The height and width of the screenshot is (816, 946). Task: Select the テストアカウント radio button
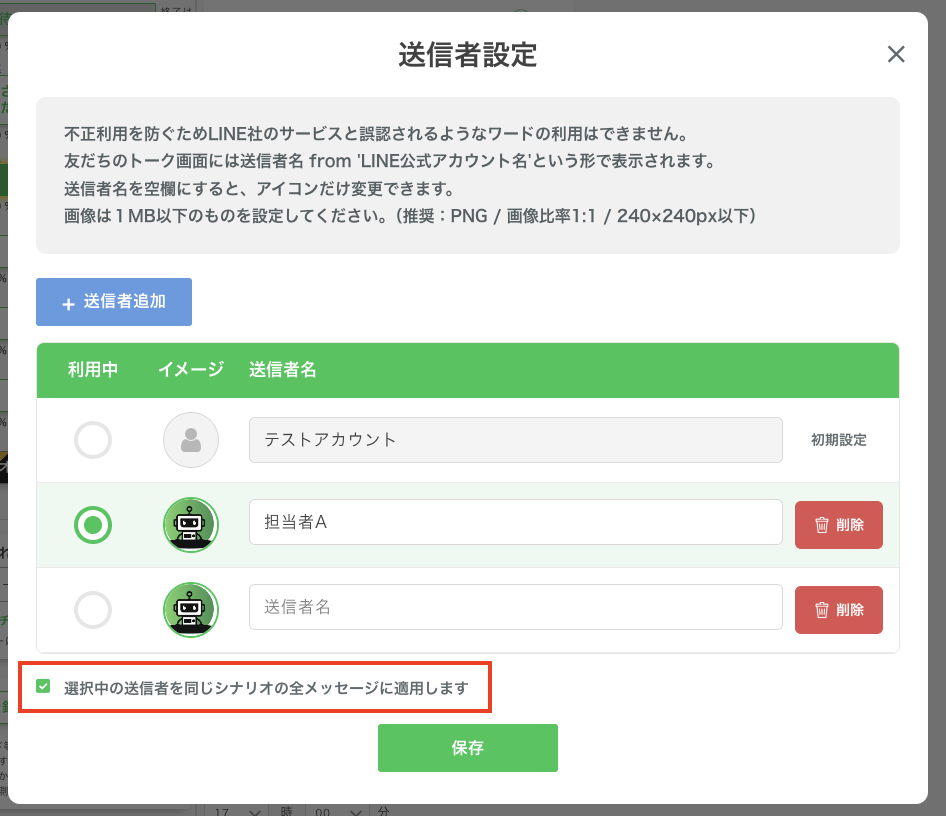pyautogui.click(x=93, y=440)
